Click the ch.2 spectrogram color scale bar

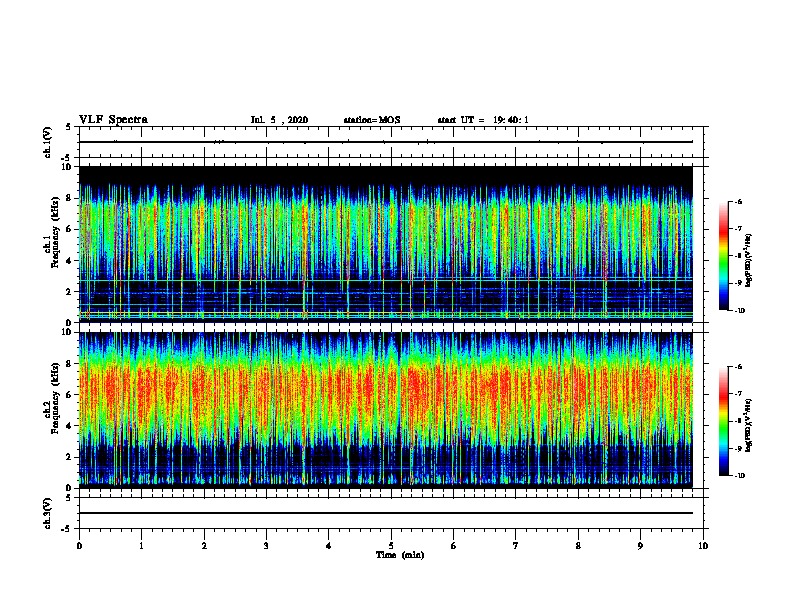coord(723,421)
